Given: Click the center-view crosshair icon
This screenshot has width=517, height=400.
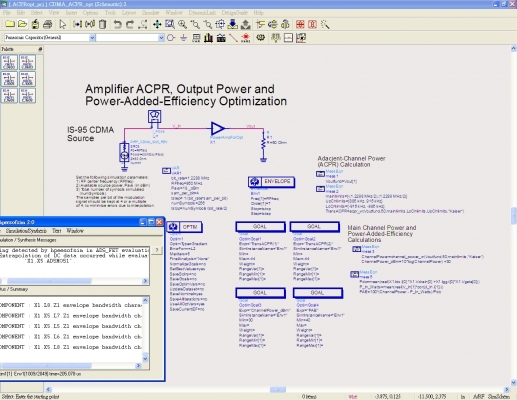Looking at the screenshot, I should (x=220, y=24).
